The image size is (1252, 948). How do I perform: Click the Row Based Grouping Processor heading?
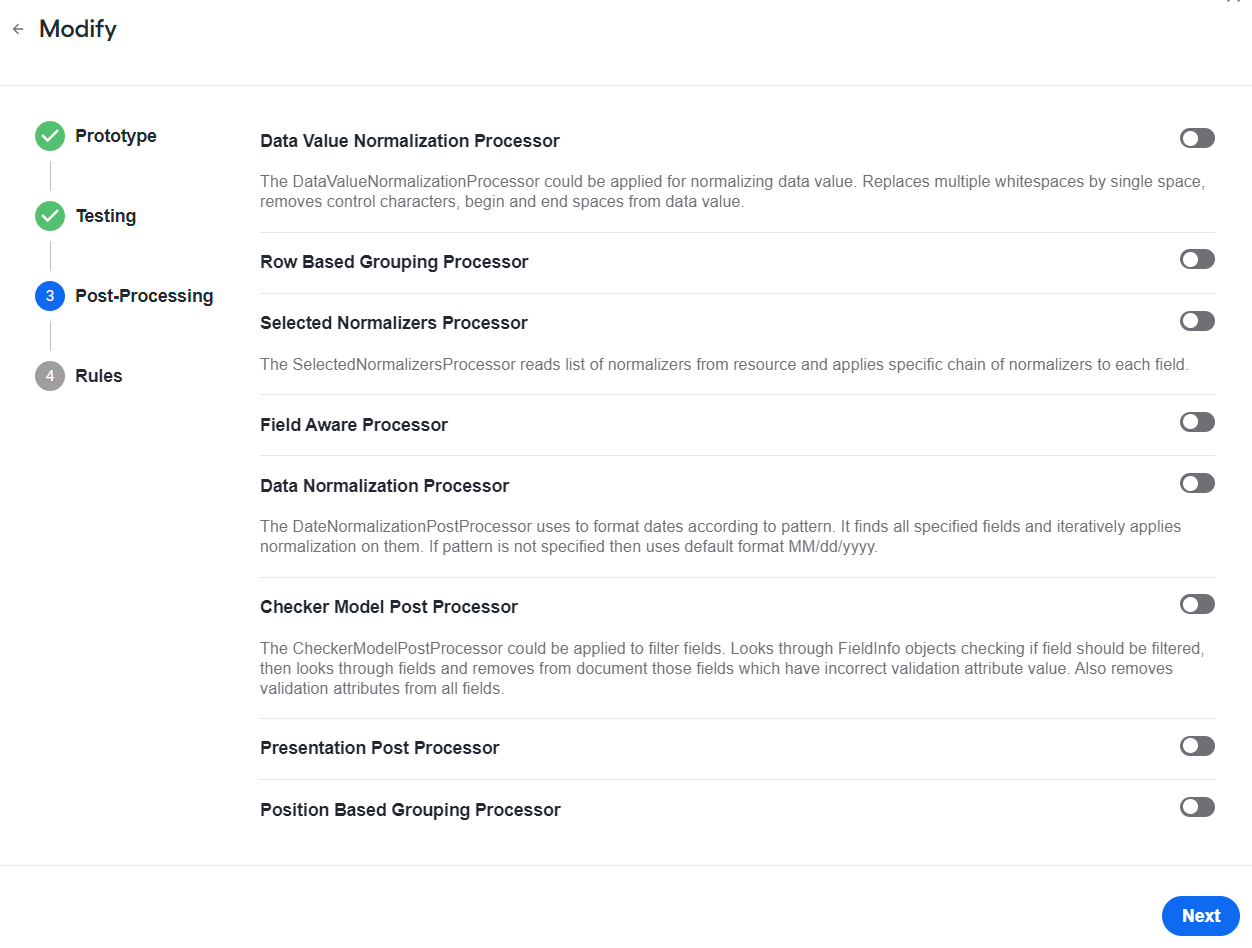tap(394, 262)
